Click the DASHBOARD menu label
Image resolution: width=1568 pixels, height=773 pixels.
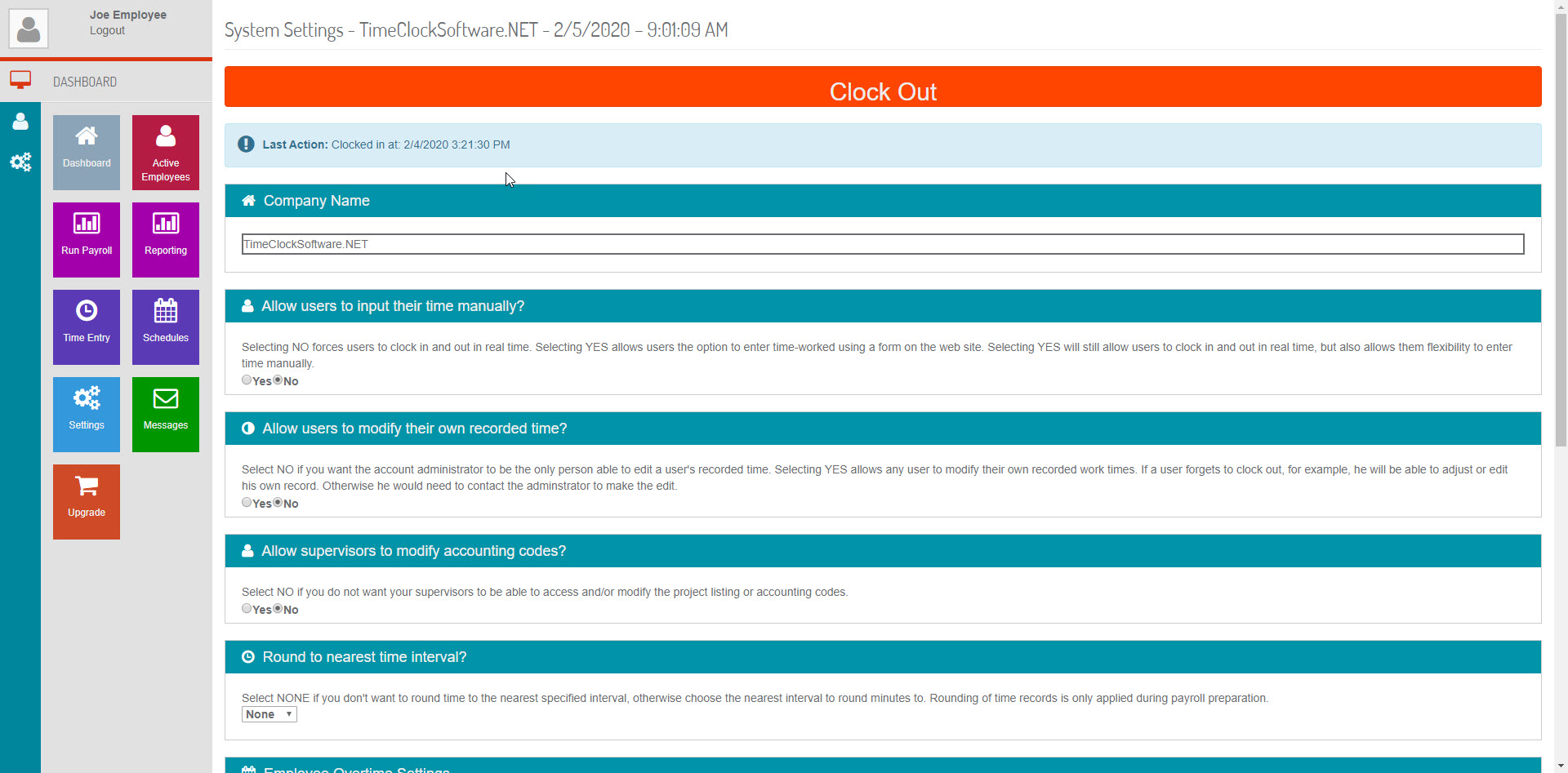pos(85,82)
